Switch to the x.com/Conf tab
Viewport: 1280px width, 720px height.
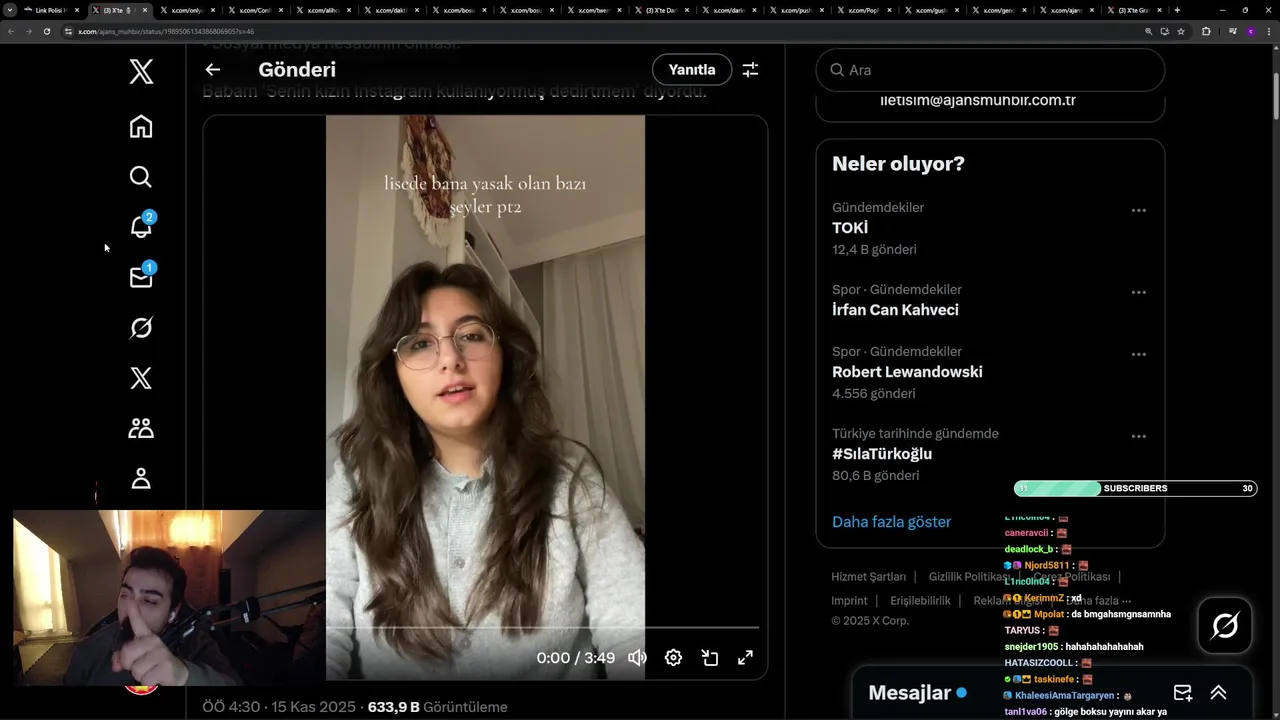[x=255, y=10]
